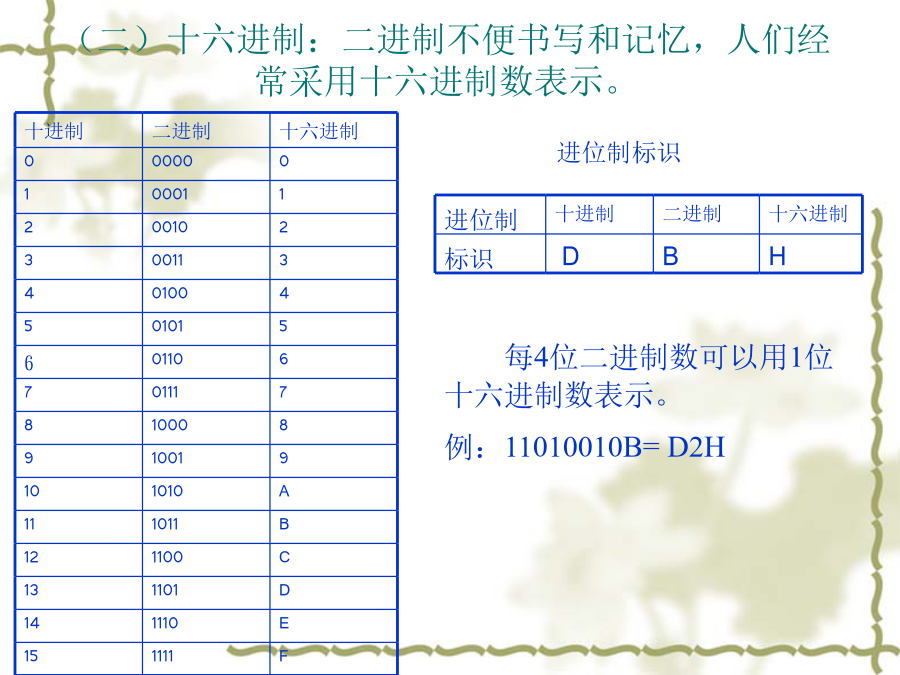Click identifier D under 十进制 in the 标识 table
This screenshot has height=675, width=900.
click(599, 253)
